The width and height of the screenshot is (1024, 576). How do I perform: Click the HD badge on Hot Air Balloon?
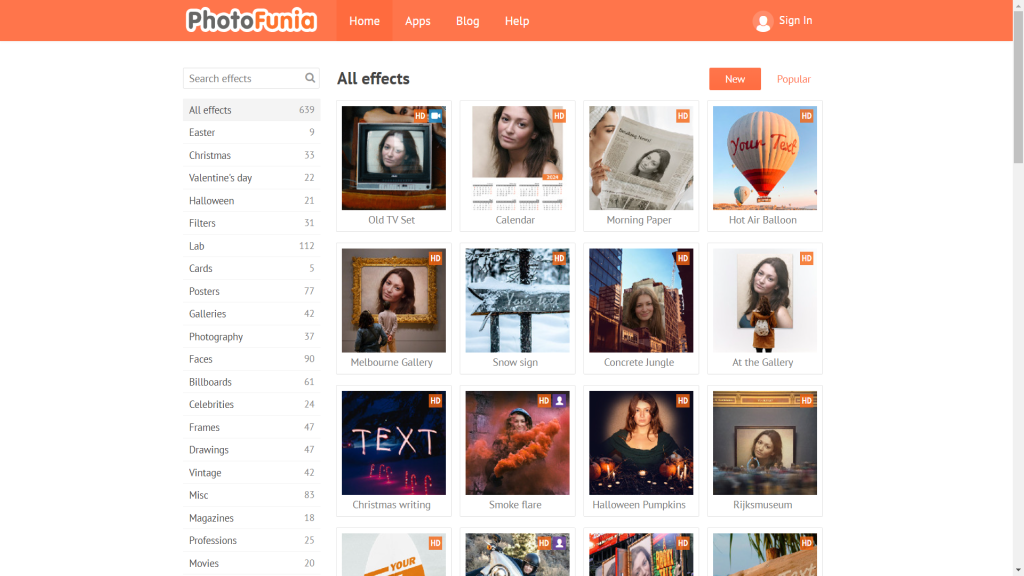tap(806, 116)
